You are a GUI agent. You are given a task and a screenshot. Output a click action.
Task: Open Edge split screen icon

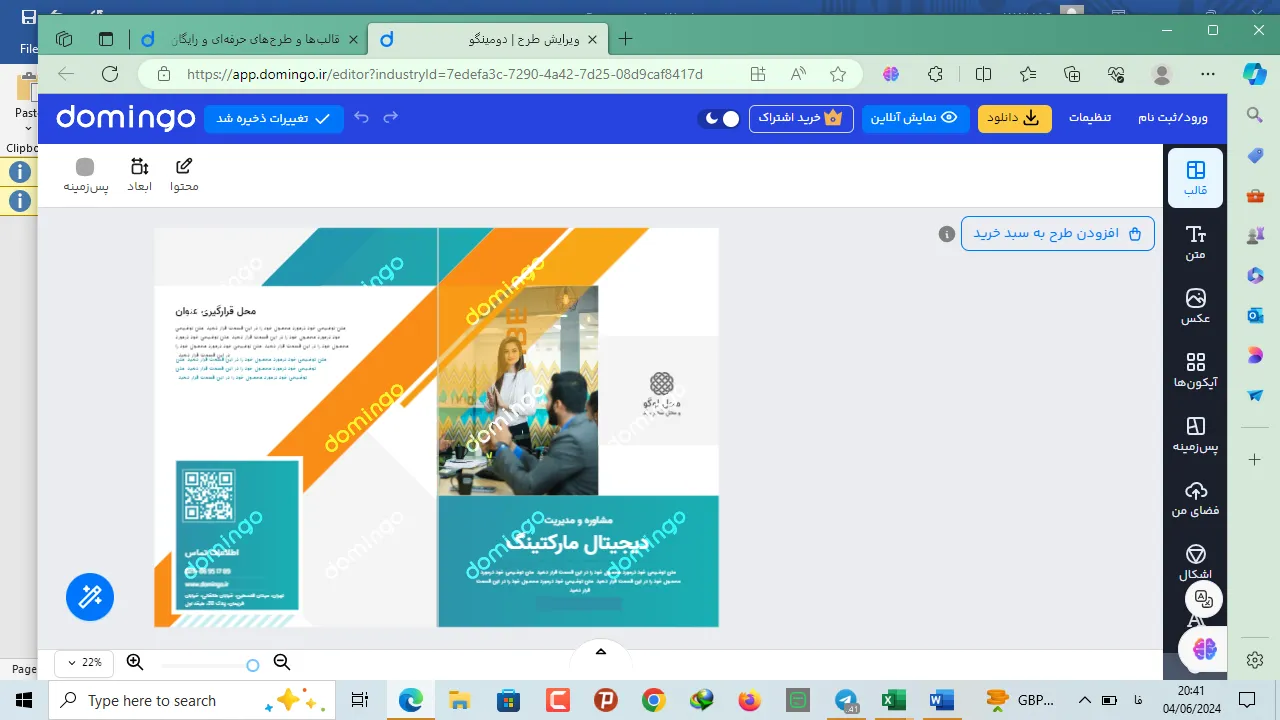tap(983, 74)
